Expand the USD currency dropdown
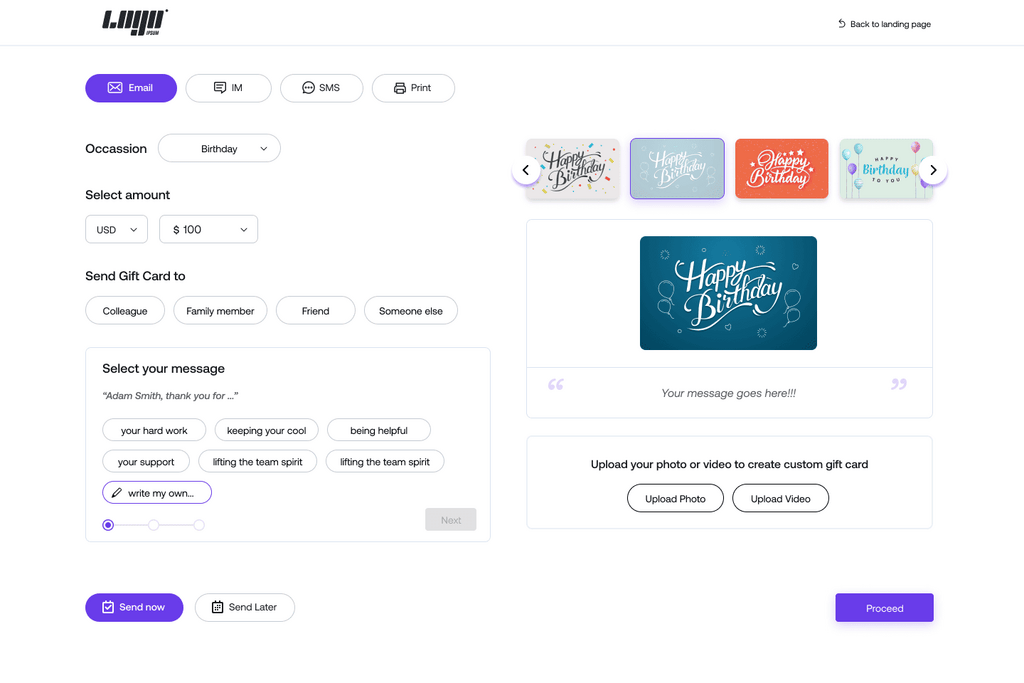 click(116, 230)
